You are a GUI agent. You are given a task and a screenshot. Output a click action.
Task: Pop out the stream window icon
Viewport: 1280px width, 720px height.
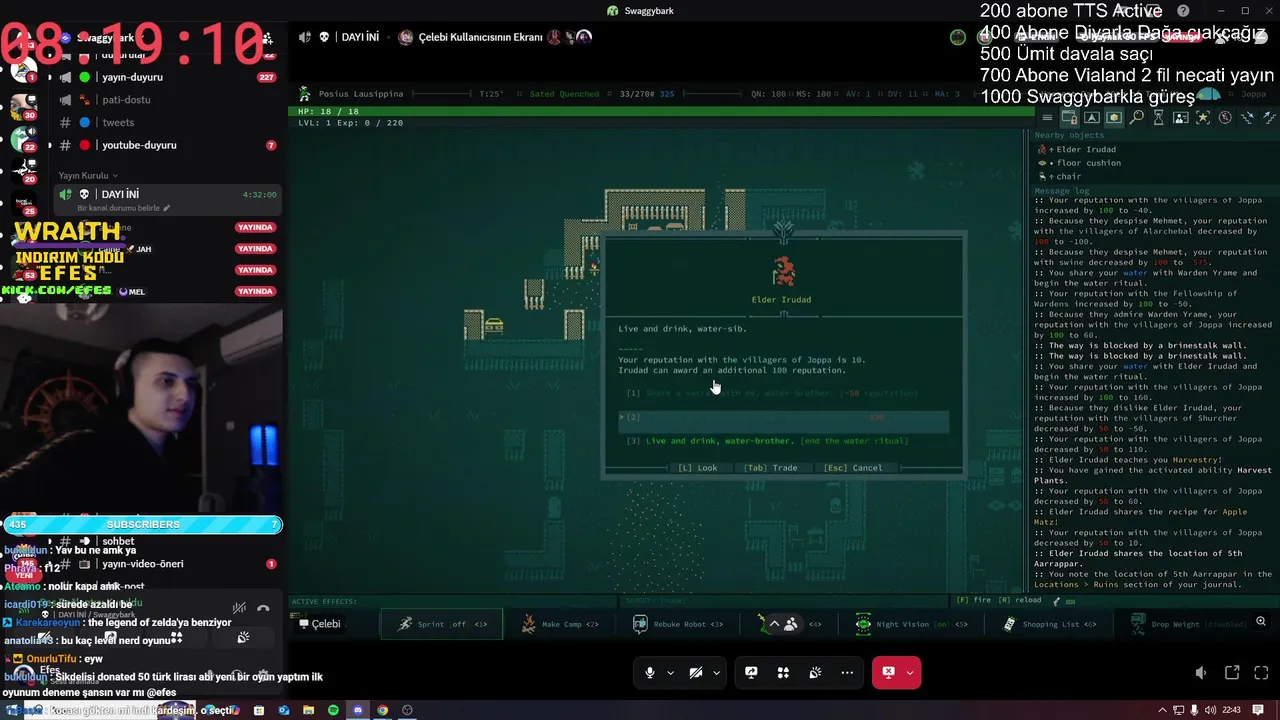[1232, 673]
